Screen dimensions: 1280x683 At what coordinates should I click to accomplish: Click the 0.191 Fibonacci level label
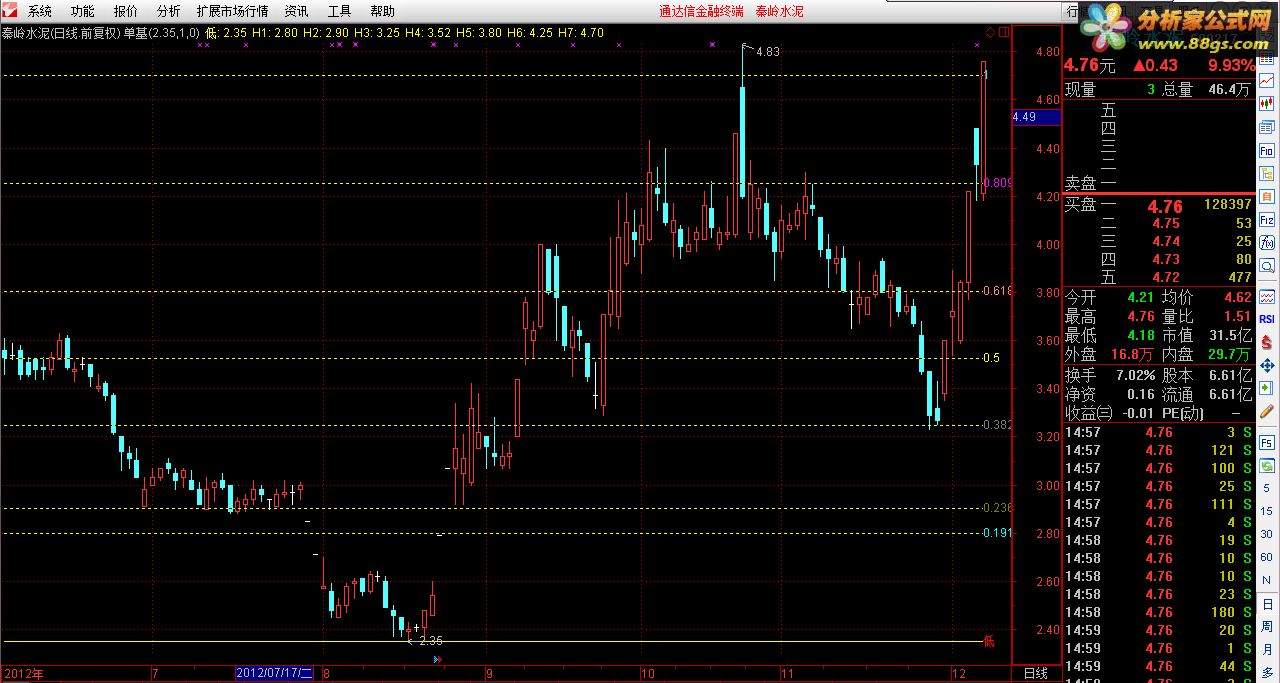[x=998, y=533]
